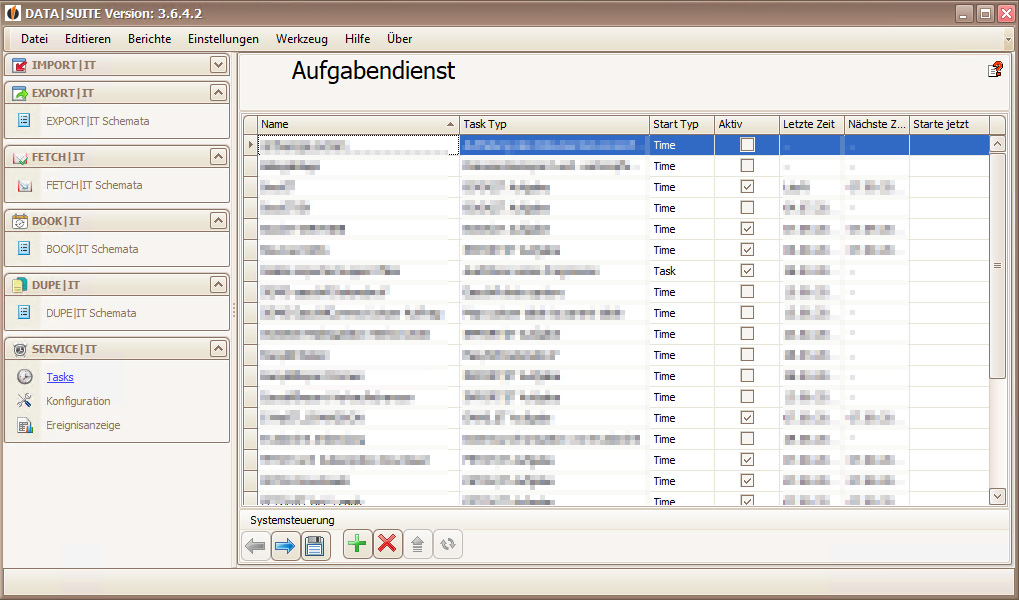Click the FETCH|IT header mail icon
The width and height of the screenshot is (1019, 600).
tap(19, 157)
